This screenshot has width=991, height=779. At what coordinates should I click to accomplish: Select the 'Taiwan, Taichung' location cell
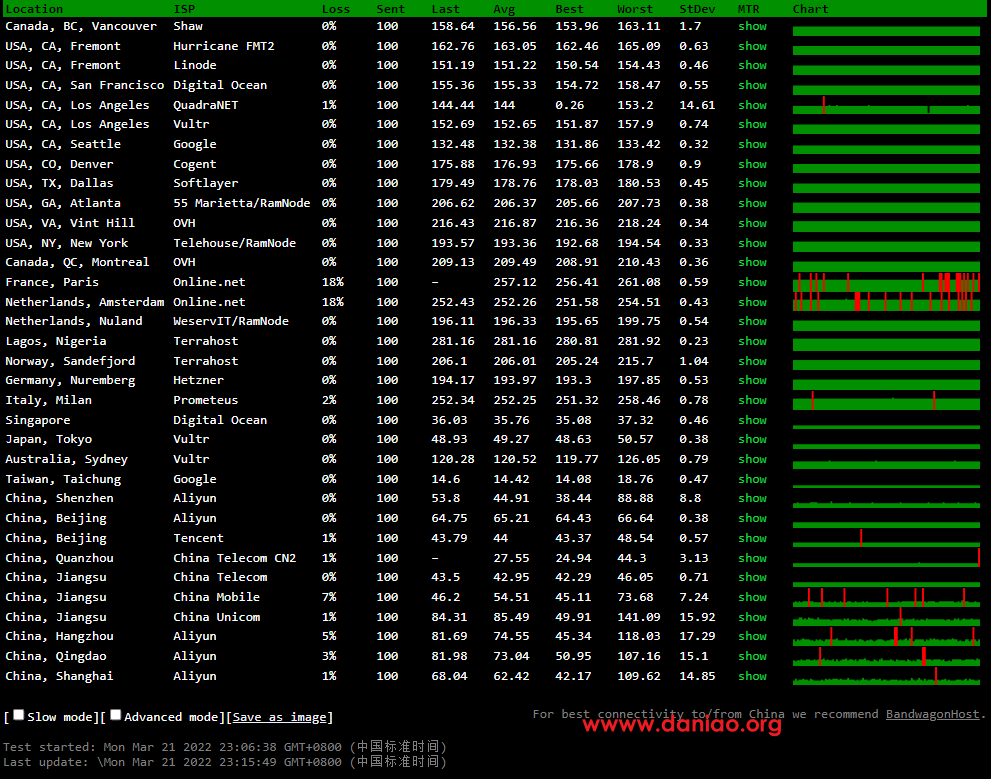(63, 480)
